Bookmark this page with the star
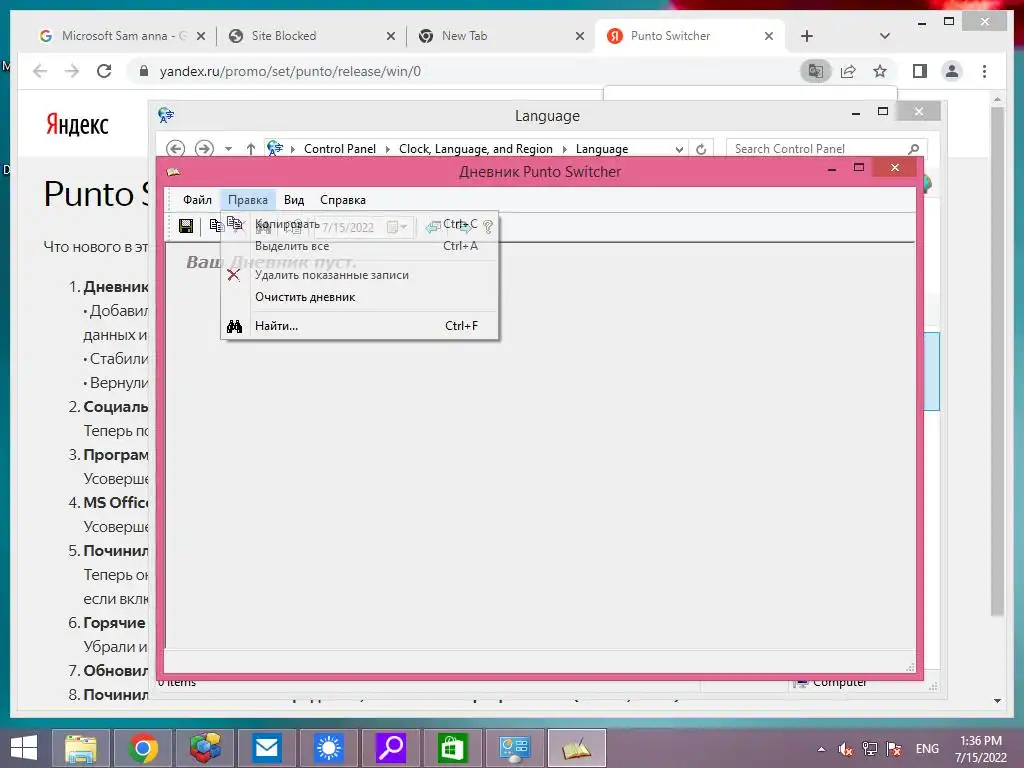The image size is (1024, 768). point(880,71)
